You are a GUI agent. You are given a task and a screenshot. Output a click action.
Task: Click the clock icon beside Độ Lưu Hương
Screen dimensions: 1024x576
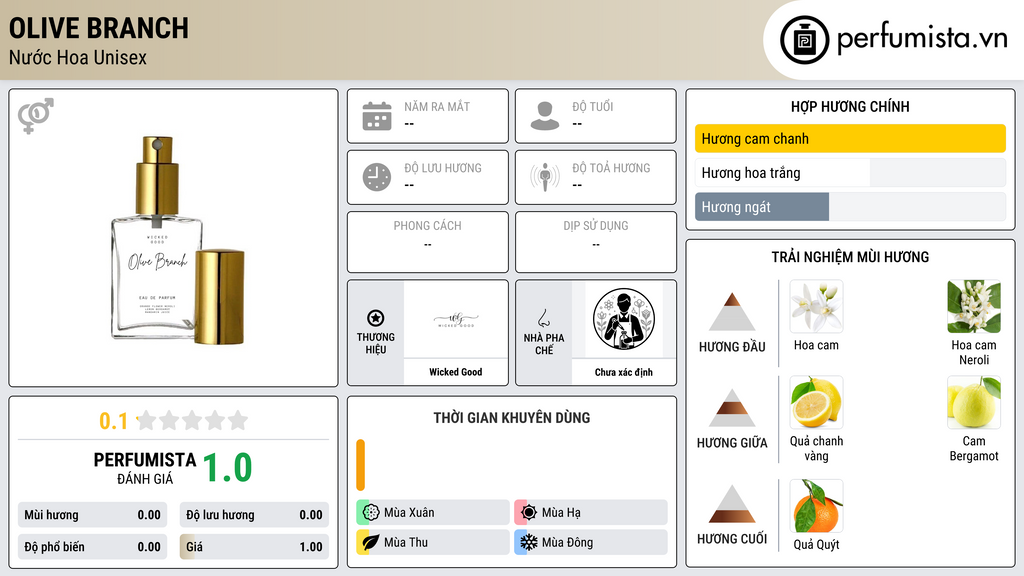point(377,177)
